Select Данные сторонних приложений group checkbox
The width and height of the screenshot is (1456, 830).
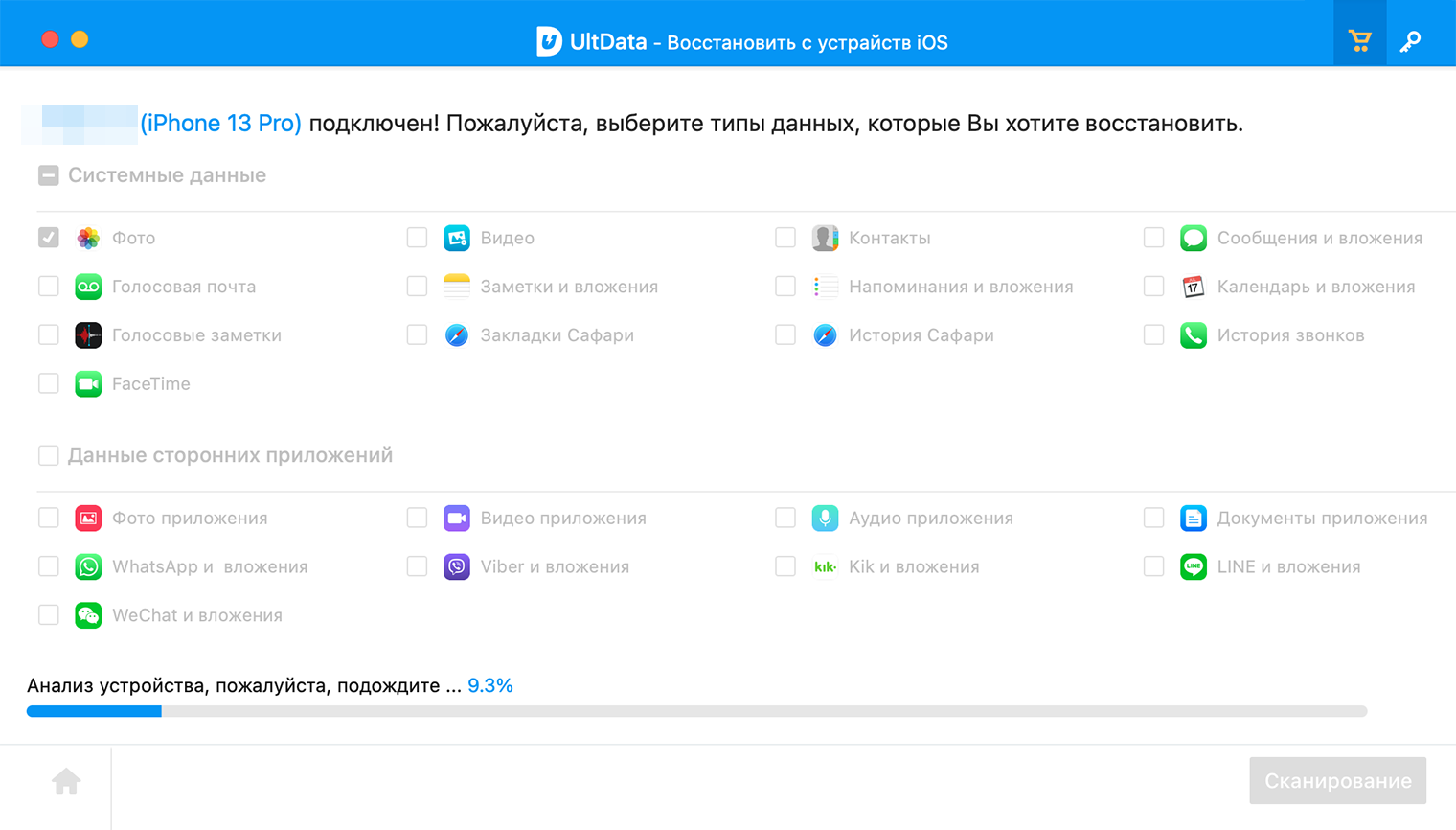49,455
